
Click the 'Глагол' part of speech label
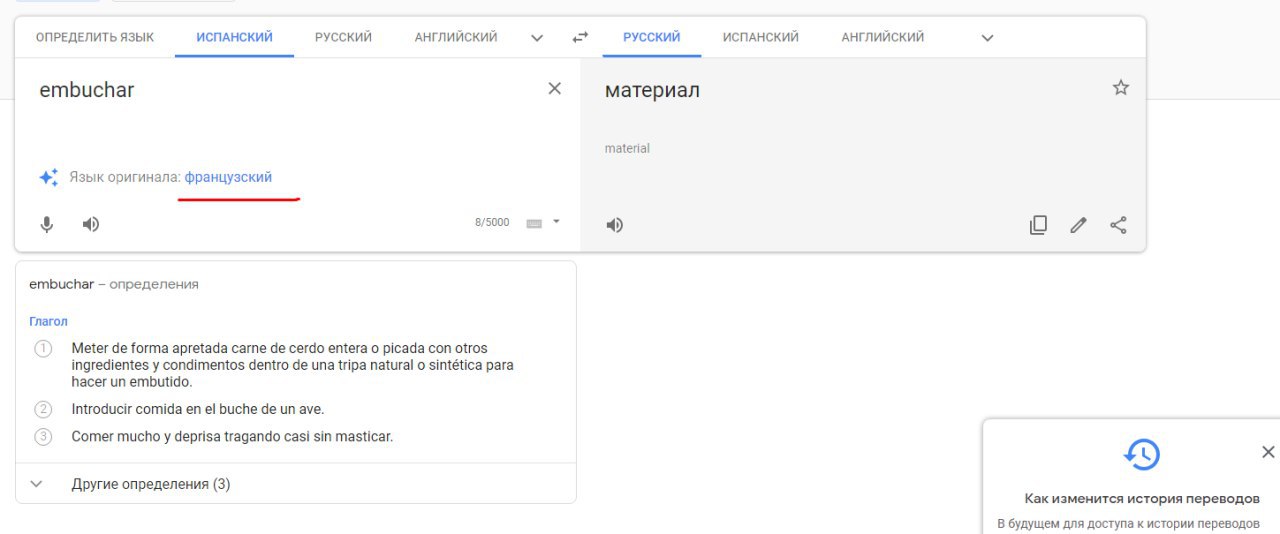[x=48, y=321]
